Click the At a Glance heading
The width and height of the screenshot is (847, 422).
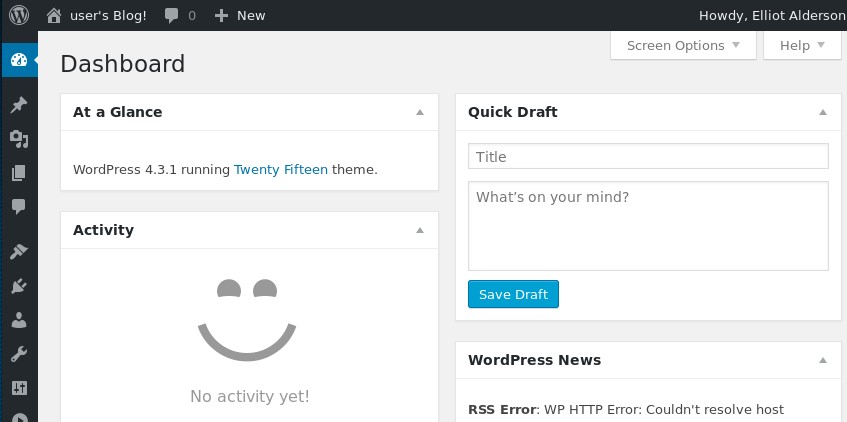(117, 112)
